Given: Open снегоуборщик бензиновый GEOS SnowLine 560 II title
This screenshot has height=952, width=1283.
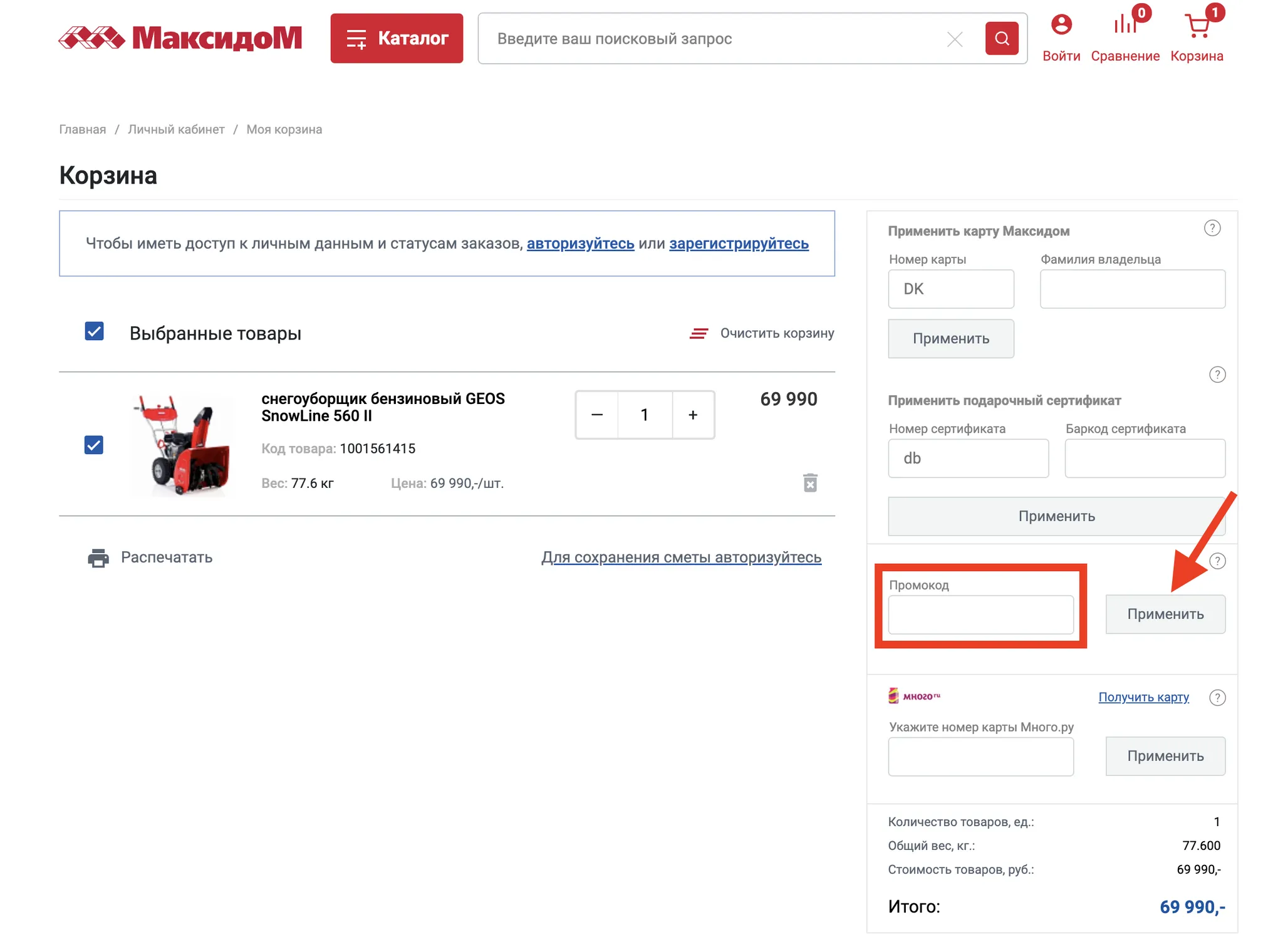Looking at the screenshot, I should tap(383, 407).
